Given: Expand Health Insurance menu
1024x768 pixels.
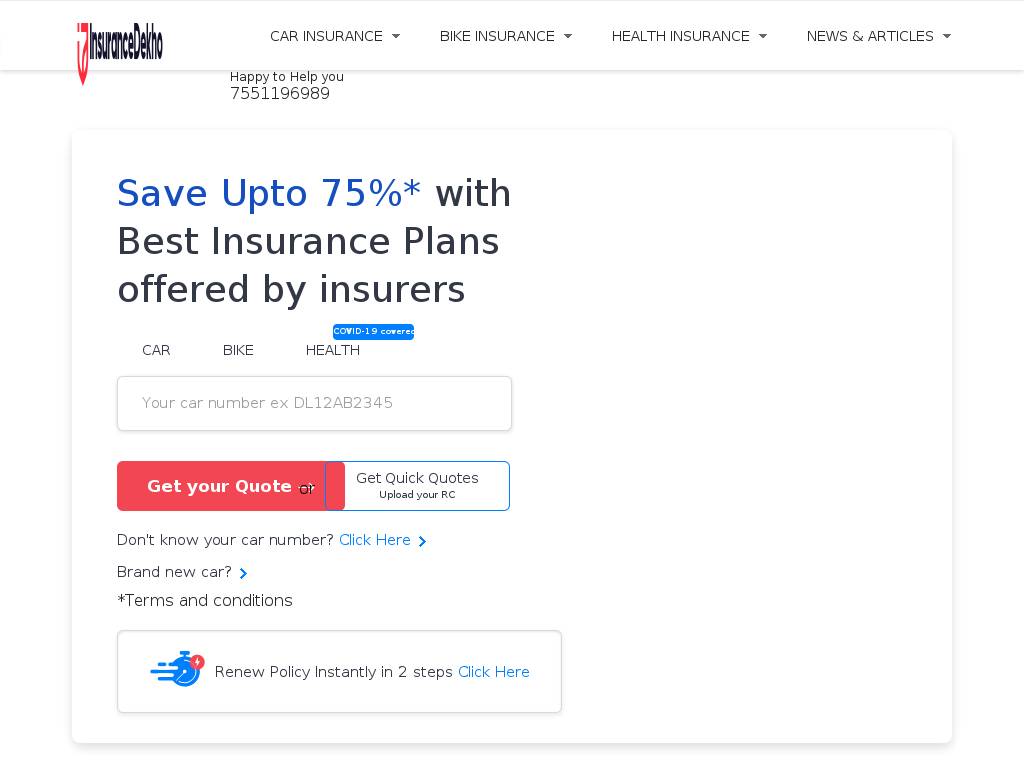Looking at the screenshot, I should coord(689,36).
